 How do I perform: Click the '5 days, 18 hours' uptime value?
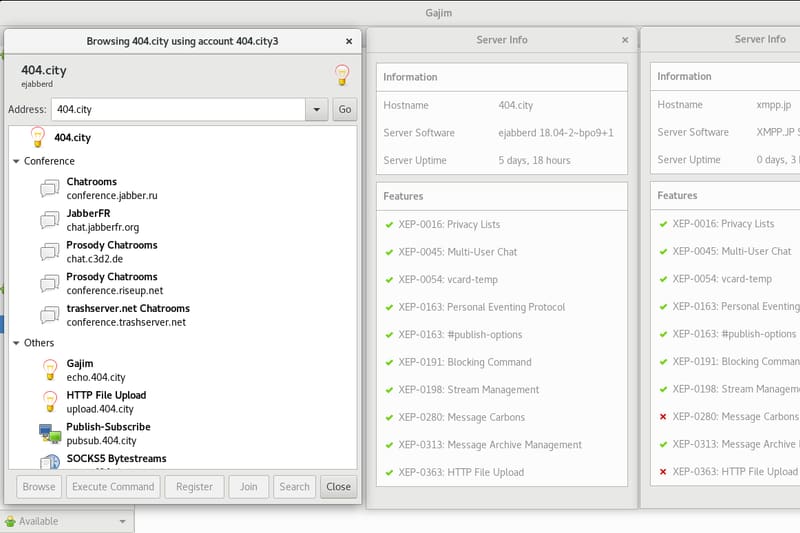tap(534, 160)
